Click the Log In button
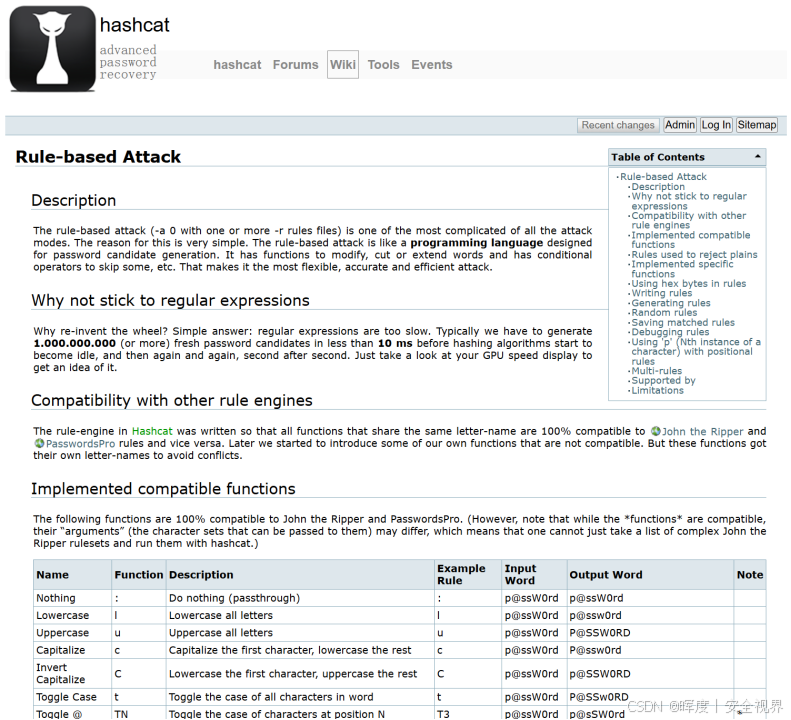 pos(716,125)
